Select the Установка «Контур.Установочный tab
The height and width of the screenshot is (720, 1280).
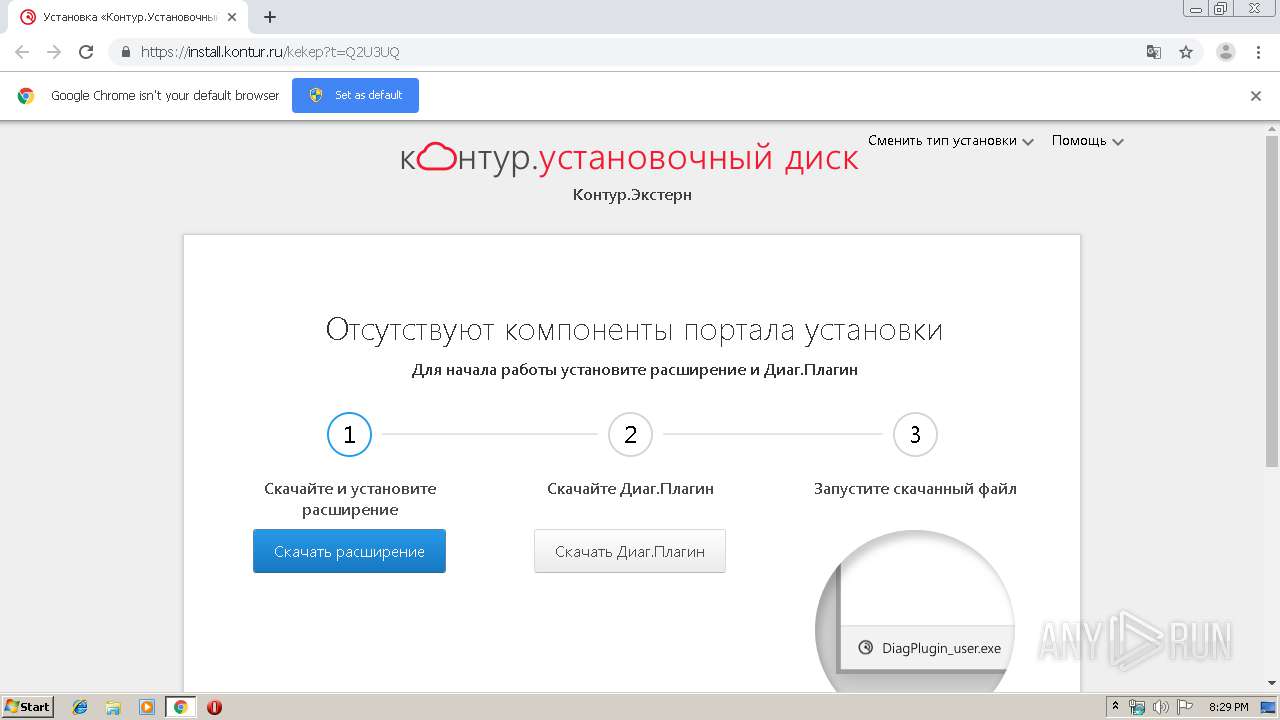(127, 17)
